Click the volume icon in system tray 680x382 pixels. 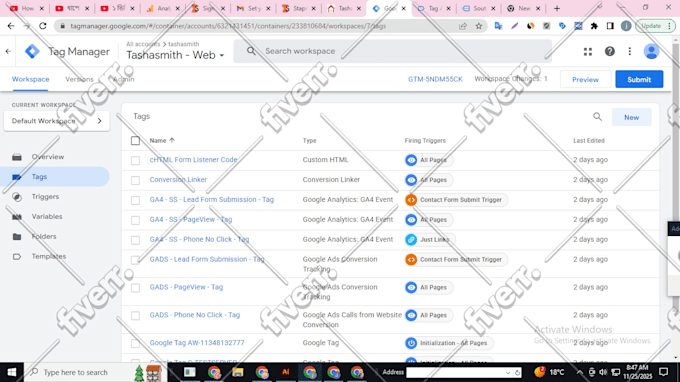603,372
